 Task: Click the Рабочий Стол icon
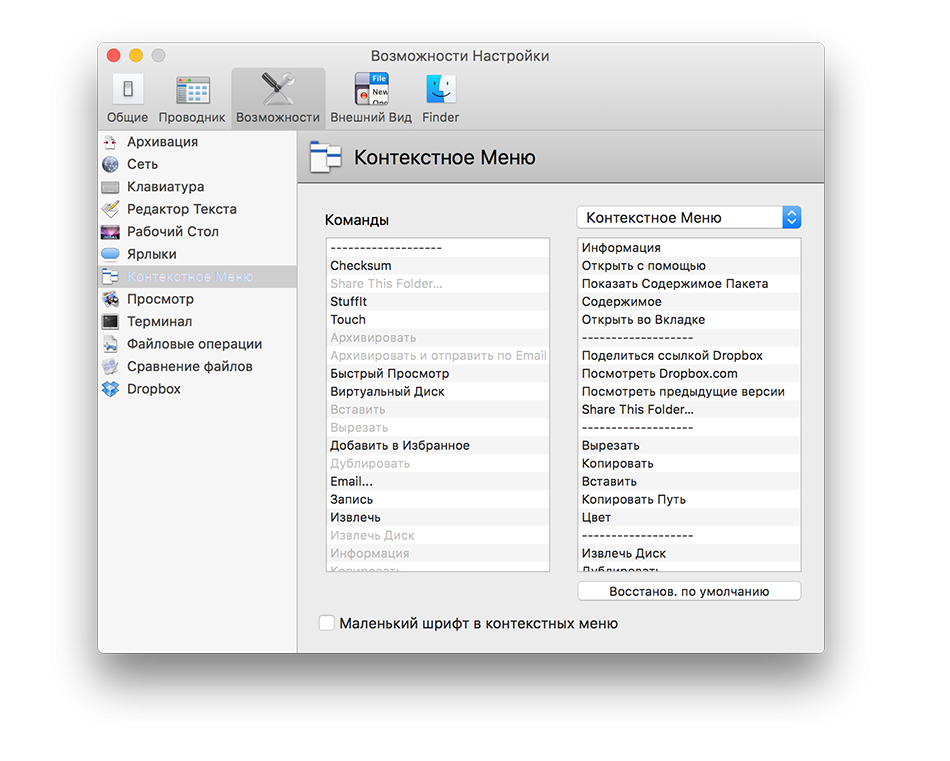coord(110,231)
